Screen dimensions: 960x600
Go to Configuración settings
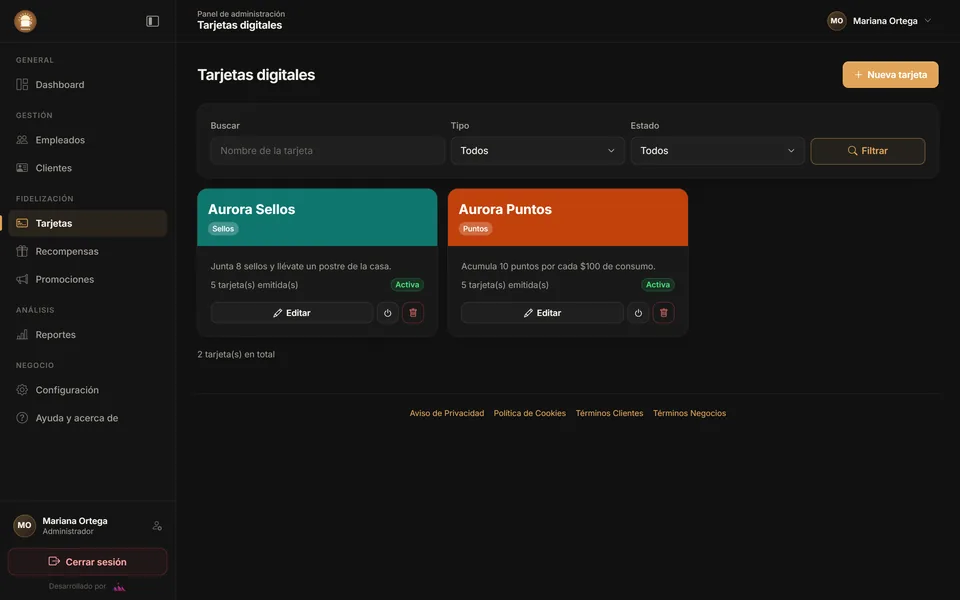tap(88, 390)
